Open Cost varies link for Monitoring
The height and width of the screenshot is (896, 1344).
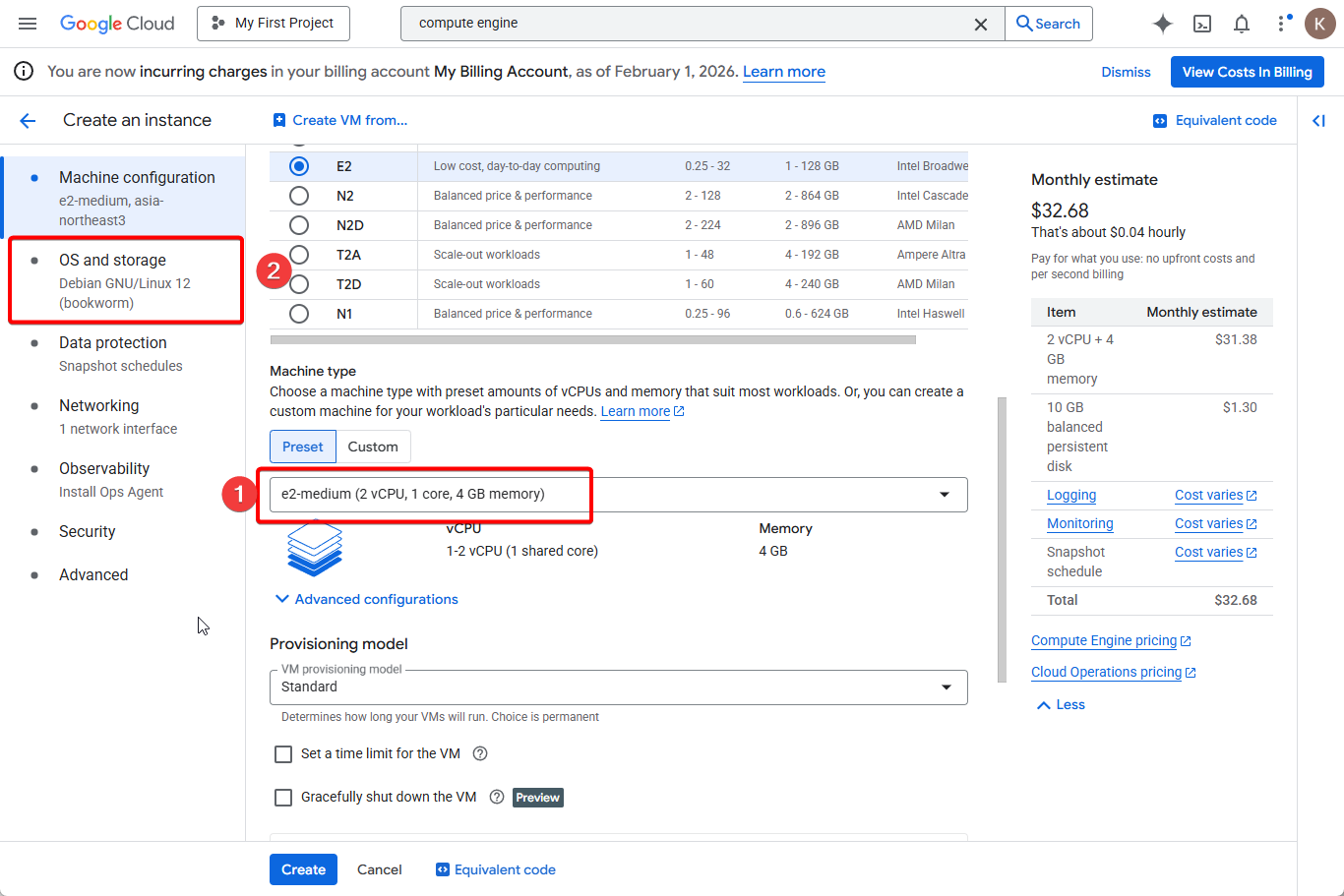point(1216,524)
